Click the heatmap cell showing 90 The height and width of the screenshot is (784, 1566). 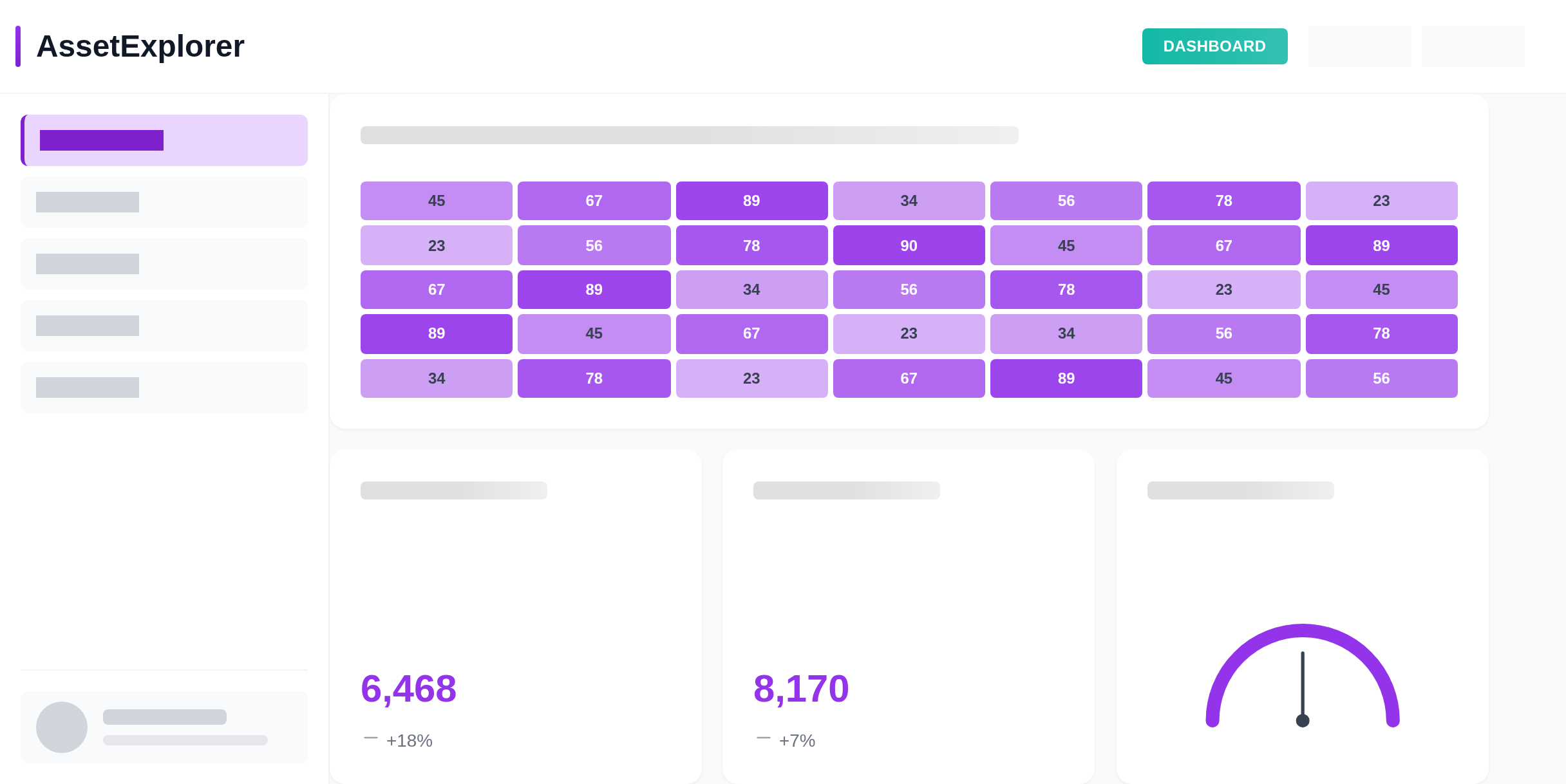point(909,245)
